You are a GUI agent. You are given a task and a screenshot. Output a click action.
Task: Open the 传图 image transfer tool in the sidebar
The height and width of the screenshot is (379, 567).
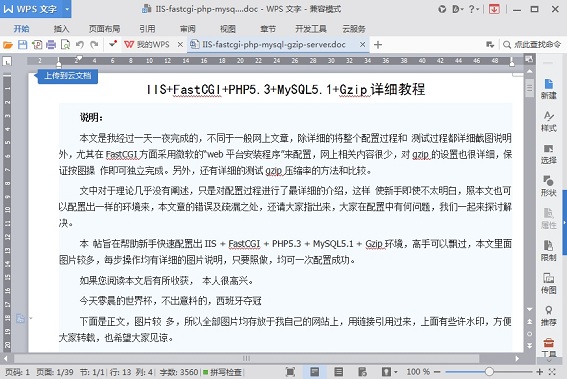click(x=549, y=283)
